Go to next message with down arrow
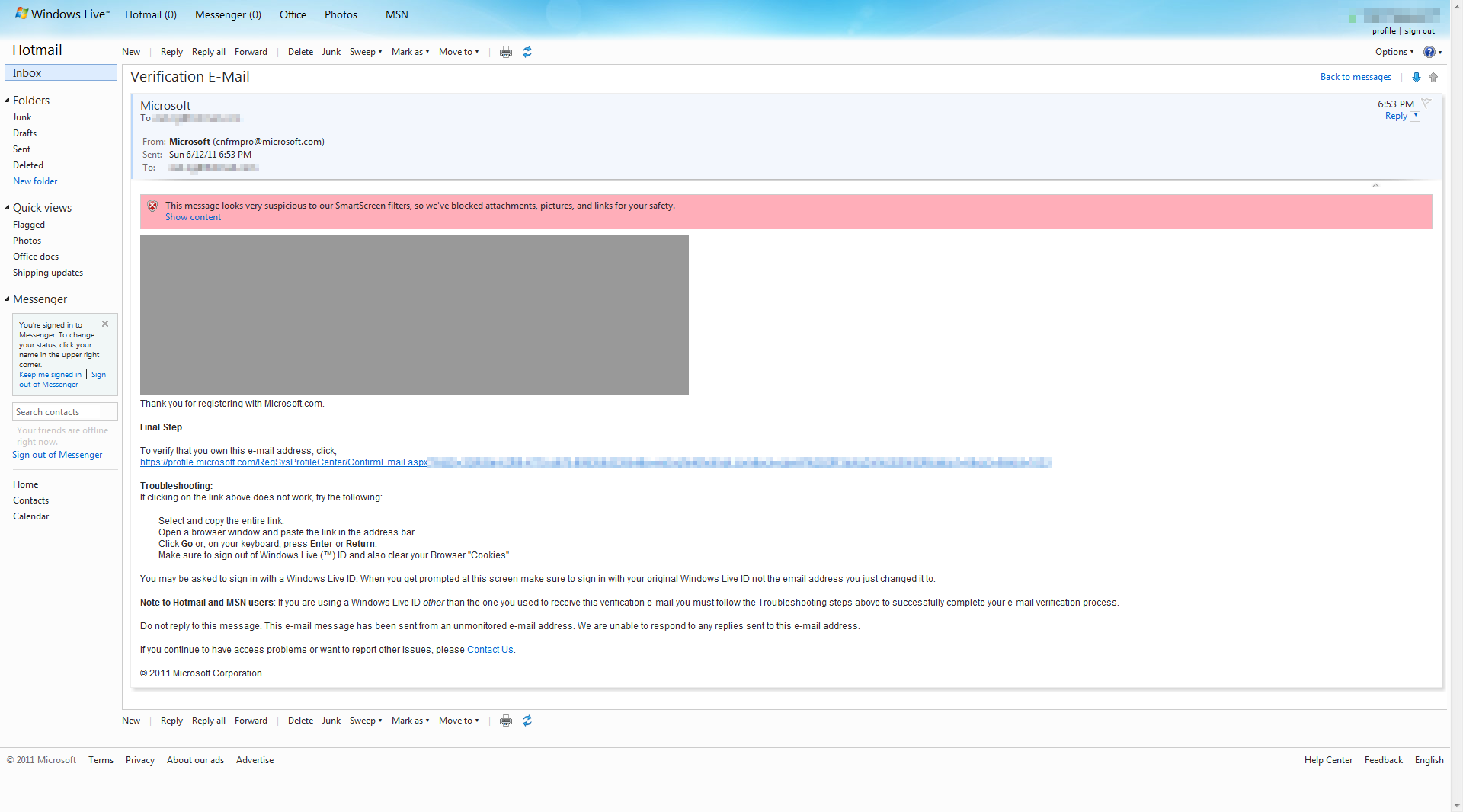The width and height of the screenshot is (1463, 812). click(x=1417, y=77)
